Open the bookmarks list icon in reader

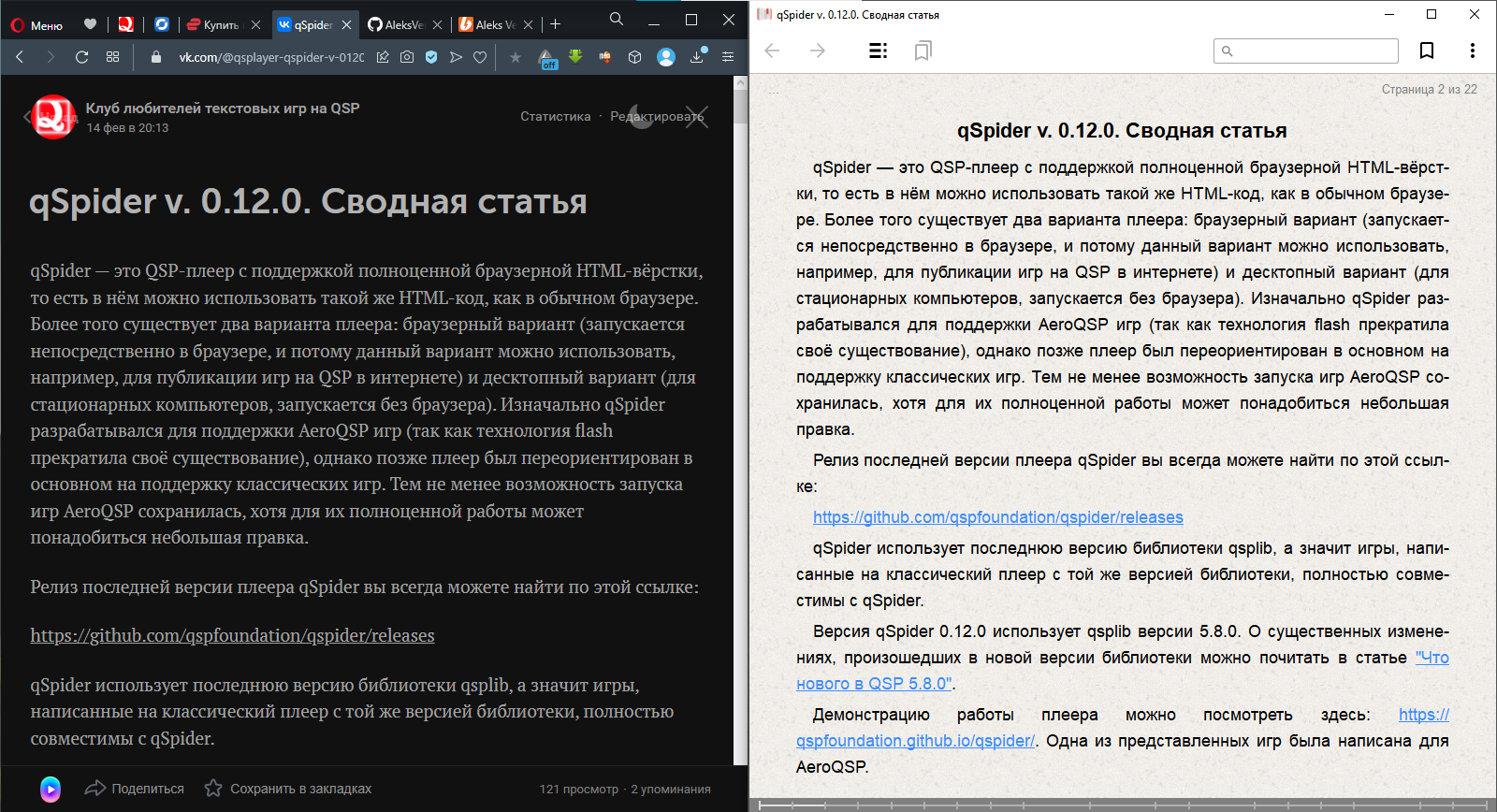(923, 51)
